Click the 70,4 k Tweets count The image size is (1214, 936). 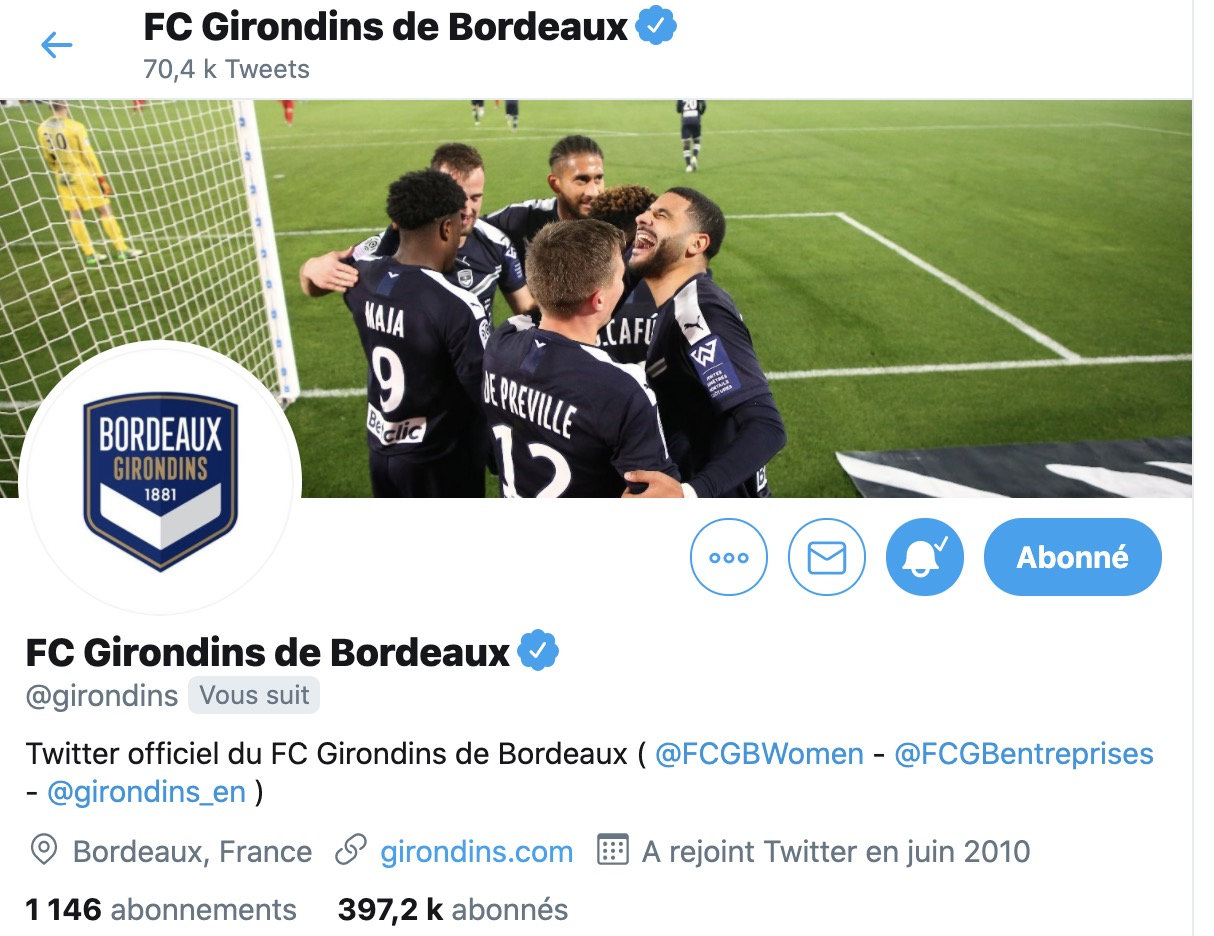point(226,69)
